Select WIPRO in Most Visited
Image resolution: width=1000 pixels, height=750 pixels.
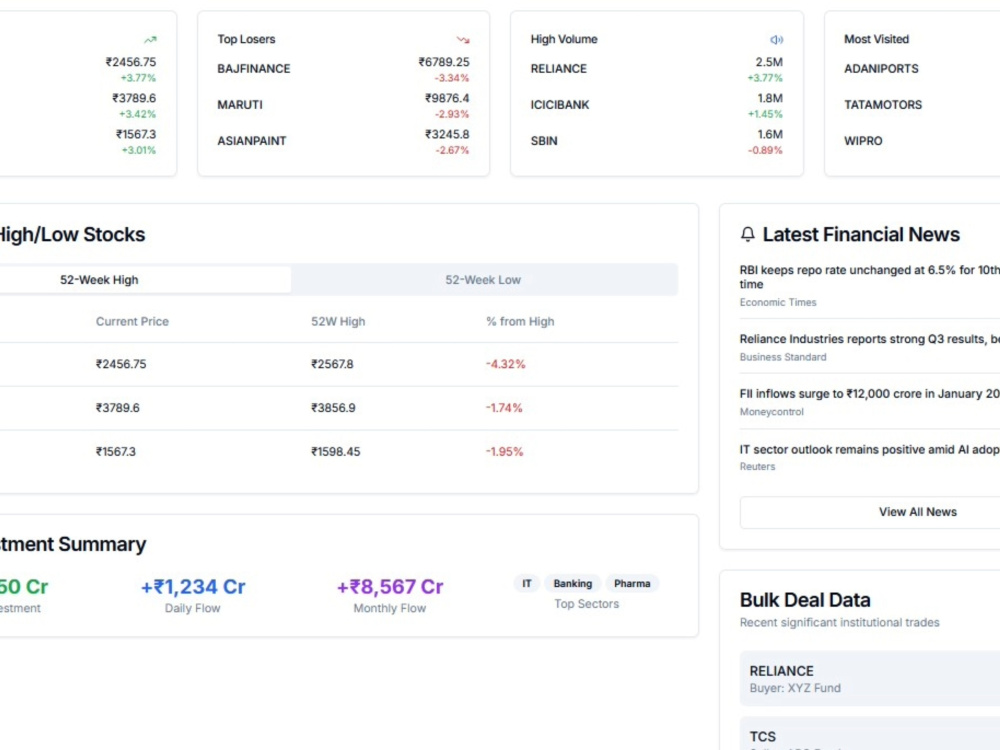tap(864, 141)
